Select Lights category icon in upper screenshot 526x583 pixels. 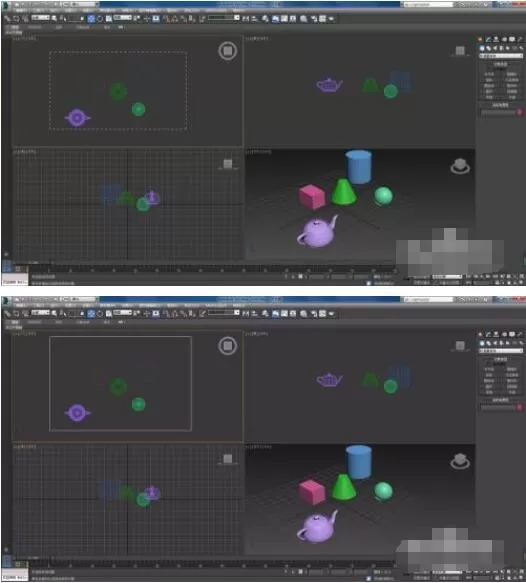pos(495,48)
